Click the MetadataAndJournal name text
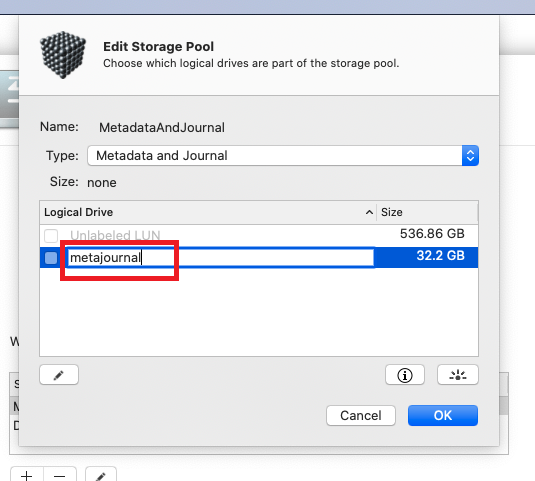Viewport: 535px width, 481px height. click(162, 128)
